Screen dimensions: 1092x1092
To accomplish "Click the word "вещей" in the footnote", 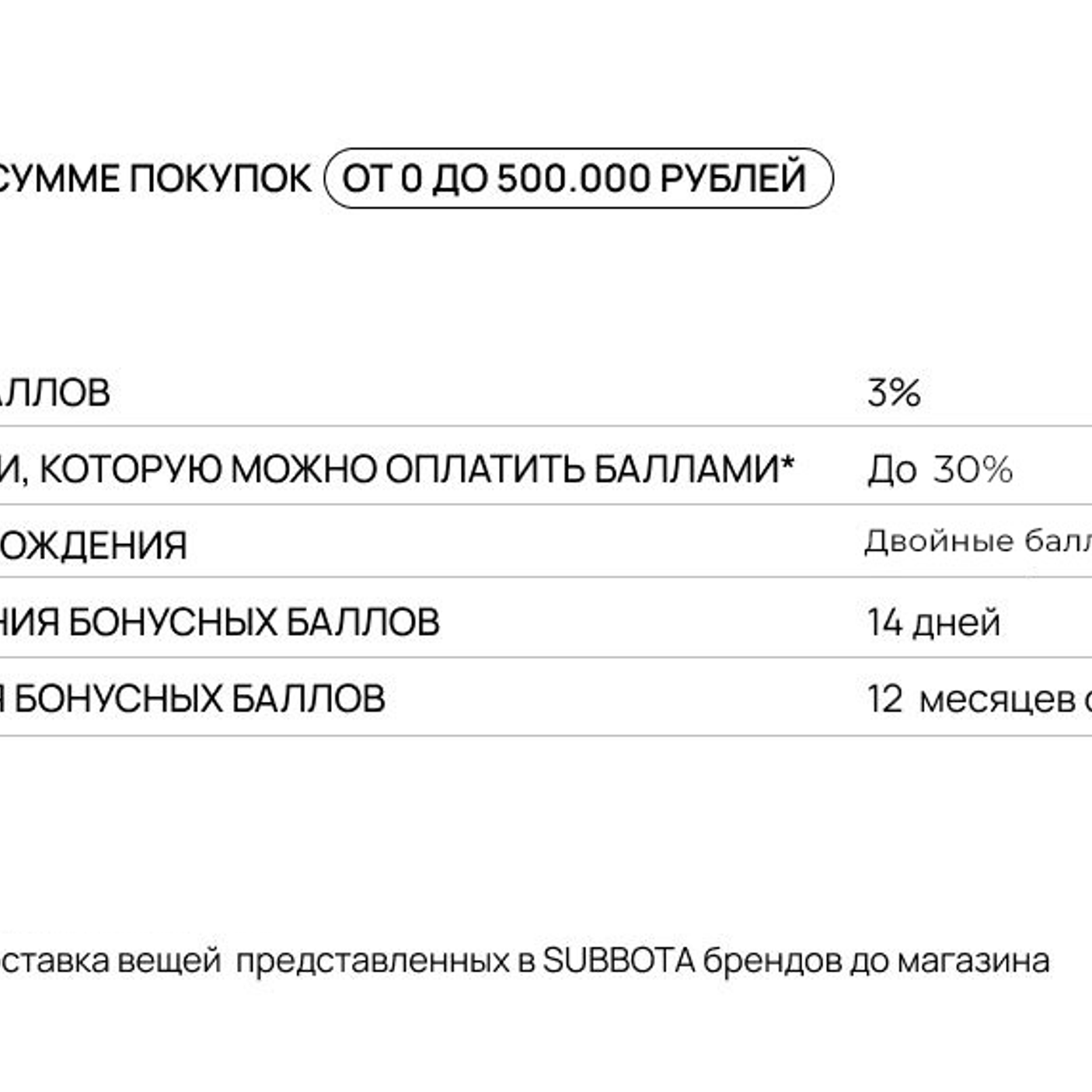I will click(169, 961).
